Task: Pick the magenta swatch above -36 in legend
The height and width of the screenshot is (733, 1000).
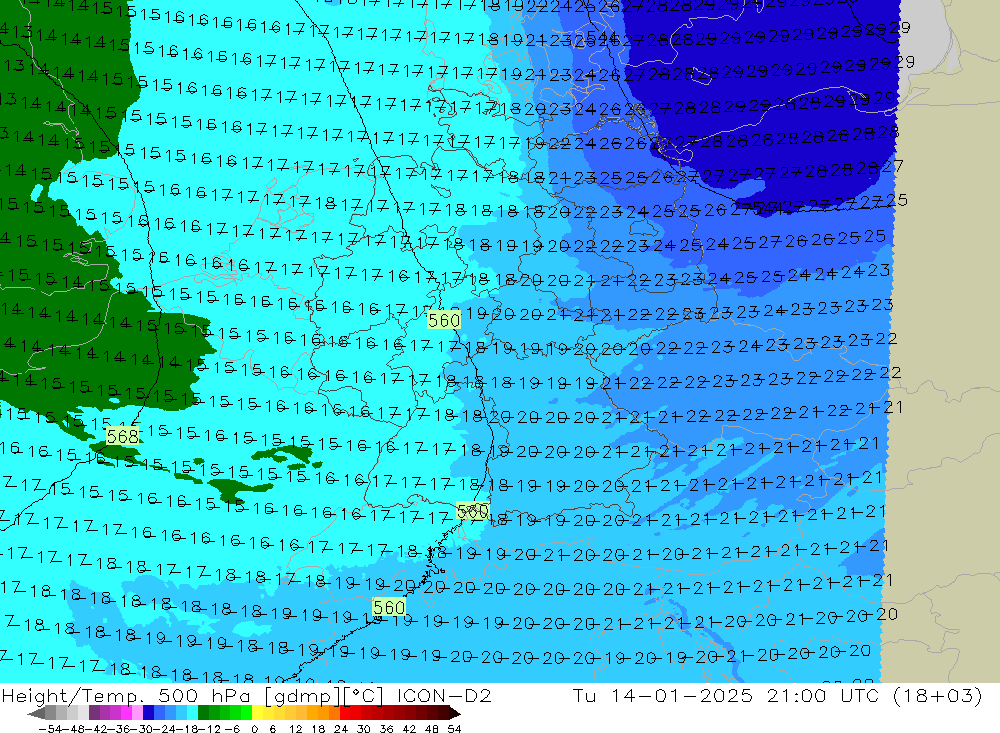Action: click(126, 713)
